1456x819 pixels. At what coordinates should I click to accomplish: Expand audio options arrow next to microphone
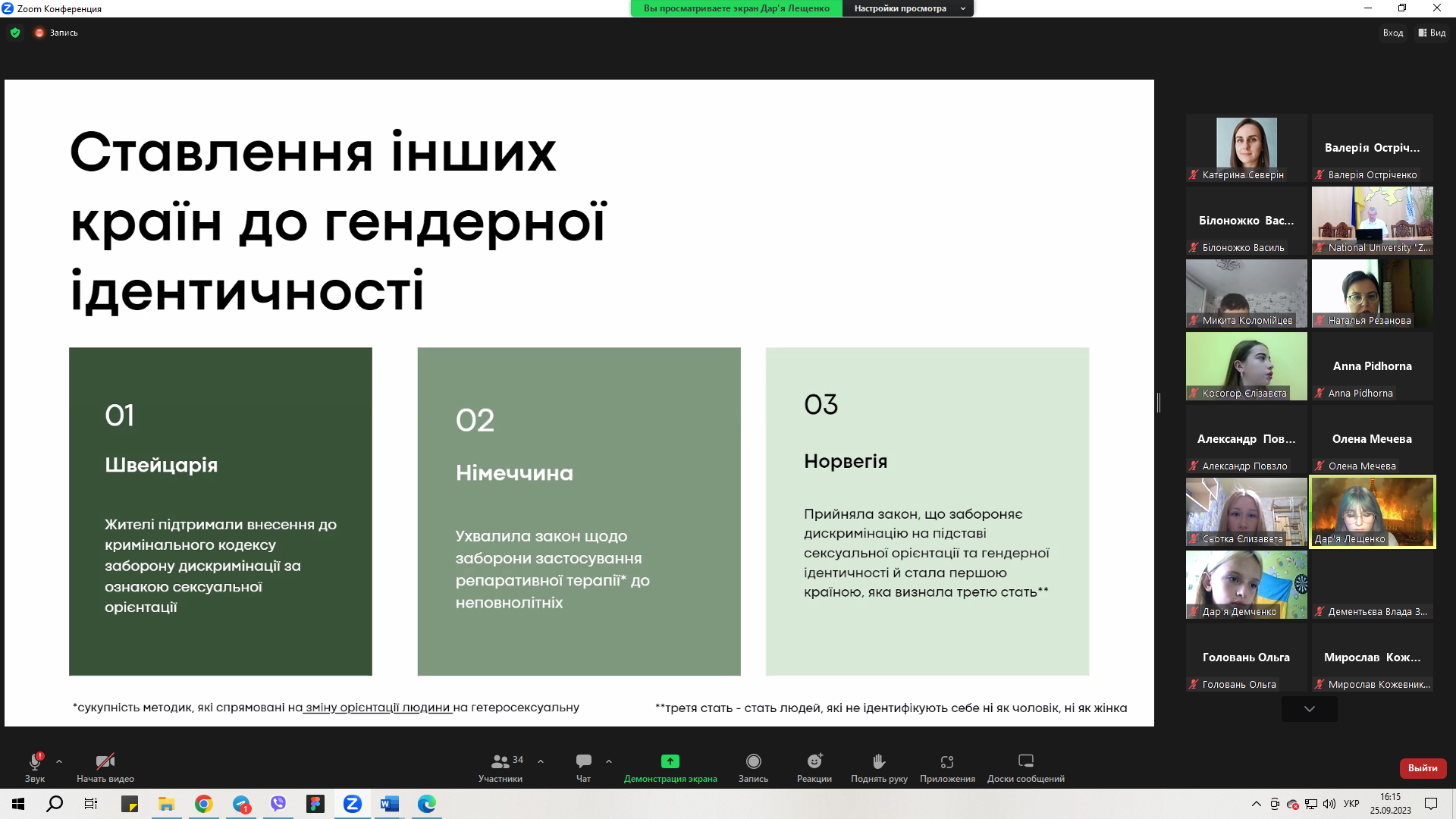[x=59, y=761]
